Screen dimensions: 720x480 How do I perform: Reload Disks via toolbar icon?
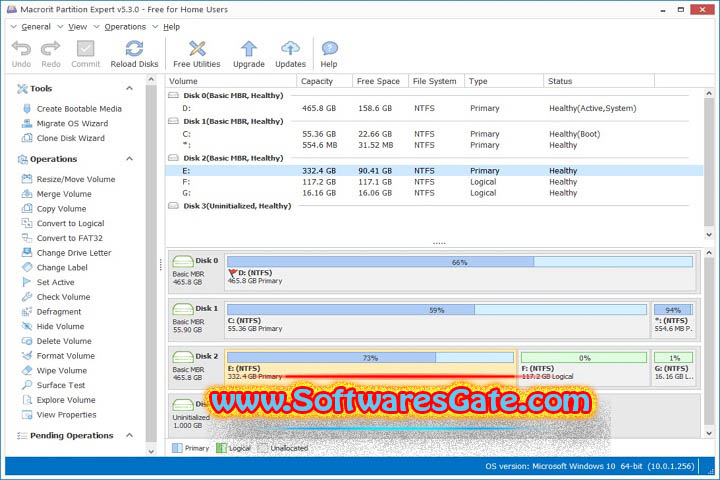pyautogui.click(x=134, y=48)
